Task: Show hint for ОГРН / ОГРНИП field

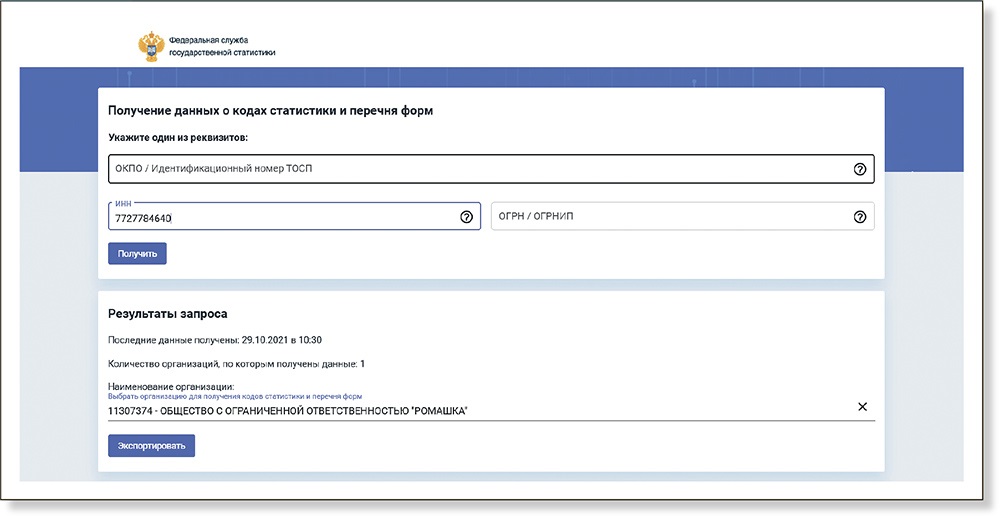Action: coord(859,217)
